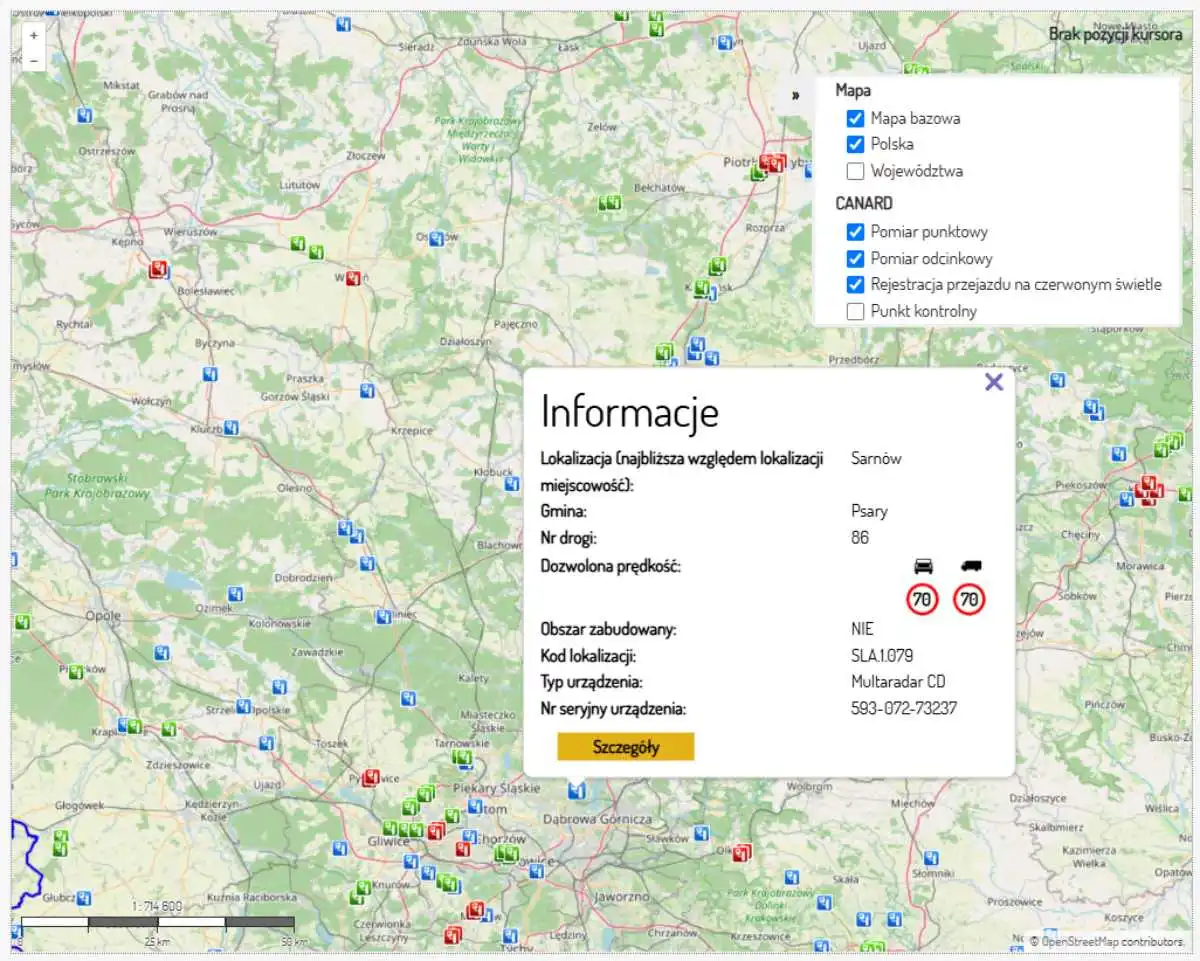The image size is (1200, 961).
Task: Select the blue marker above Słomniki
Action: tap(932, 858)
